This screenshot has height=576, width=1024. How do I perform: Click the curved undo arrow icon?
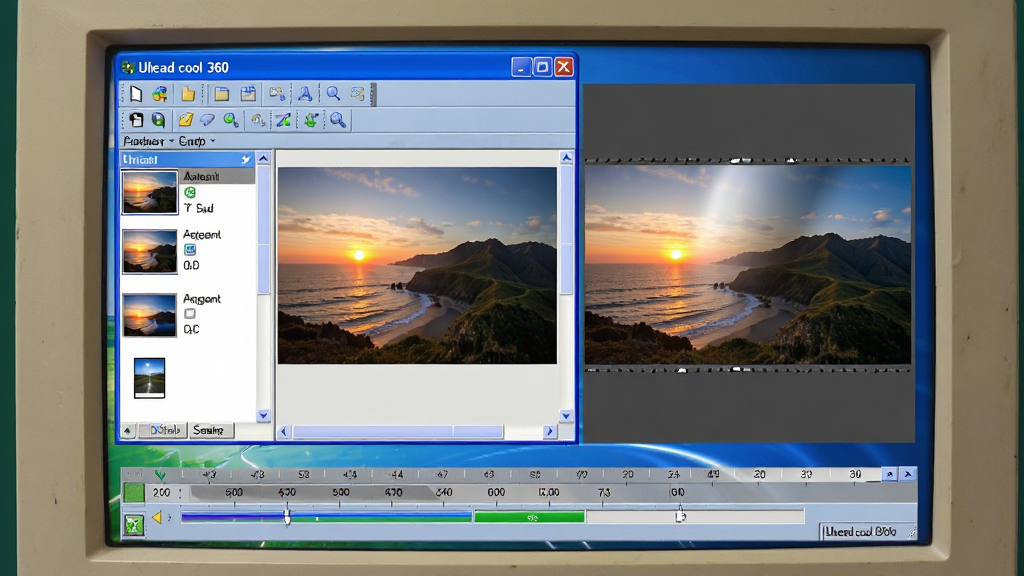coord(259,120)
